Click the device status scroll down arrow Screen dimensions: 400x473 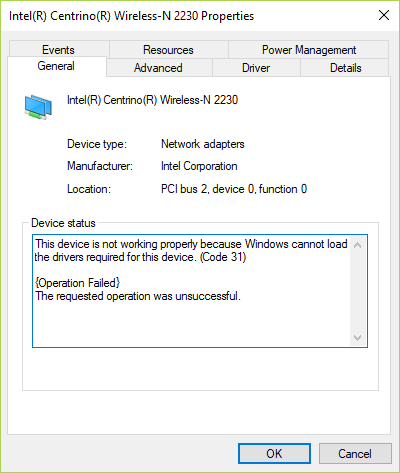pyautogui.click(x=358, y=338)
